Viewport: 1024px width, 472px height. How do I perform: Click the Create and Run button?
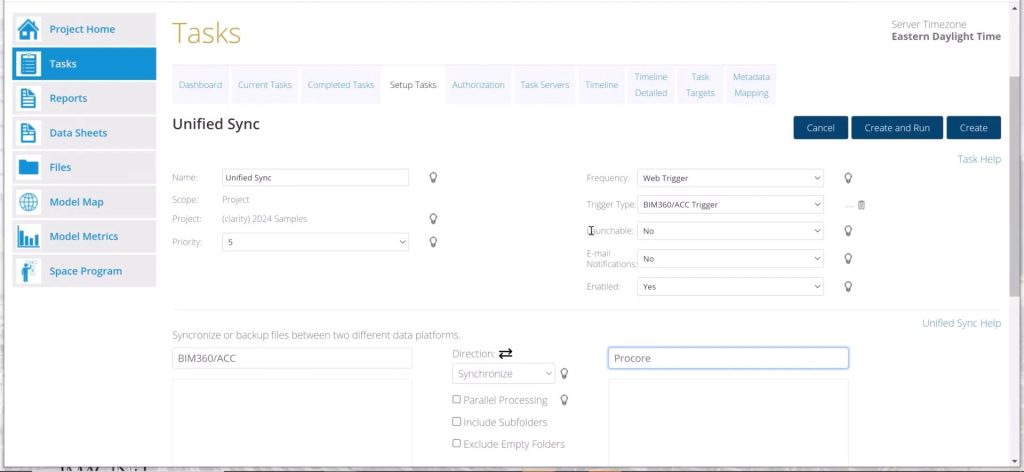[897, 128]
